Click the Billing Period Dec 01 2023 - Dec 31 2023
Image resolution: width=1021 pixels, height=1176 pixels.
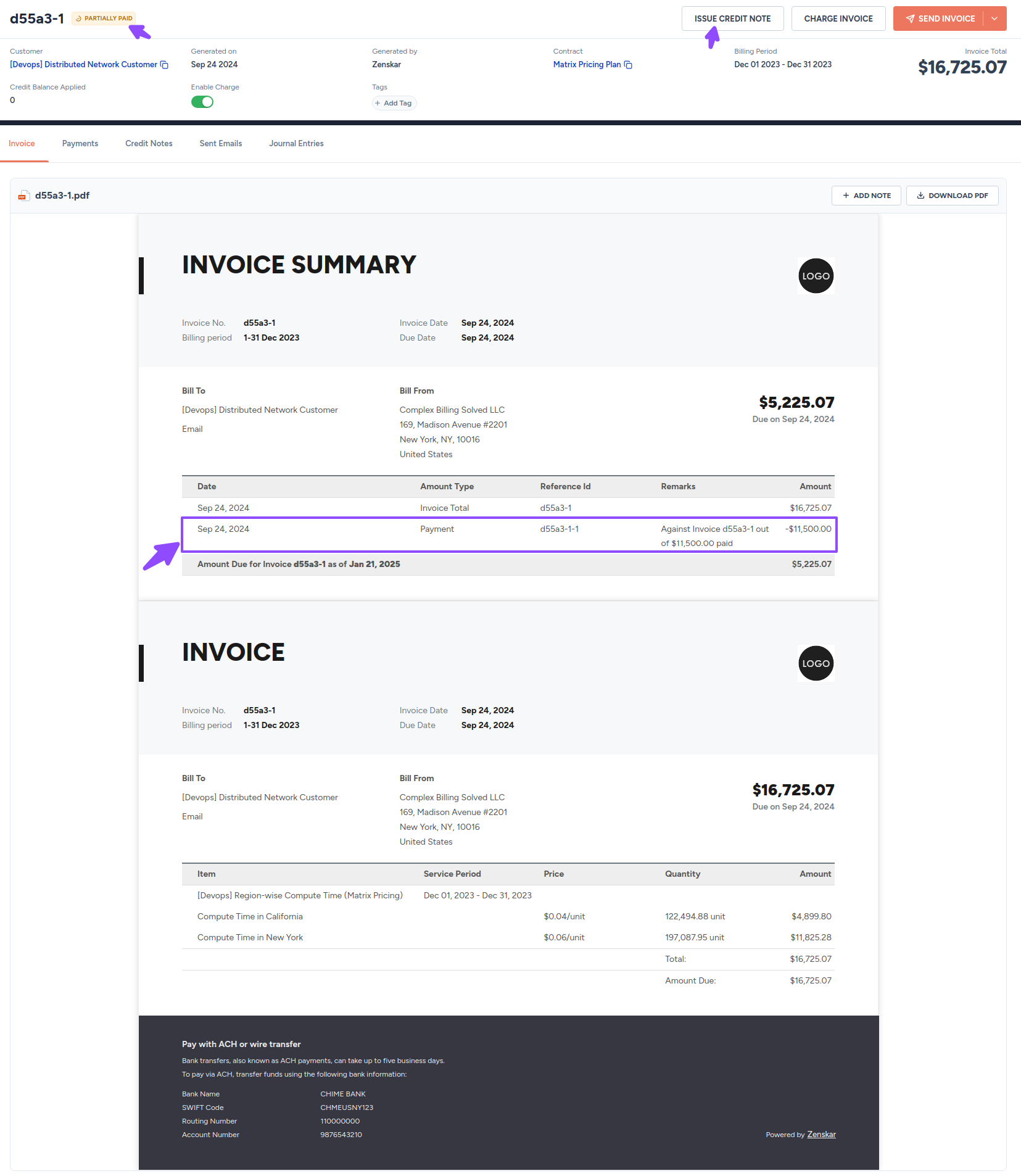click(783, 65)
